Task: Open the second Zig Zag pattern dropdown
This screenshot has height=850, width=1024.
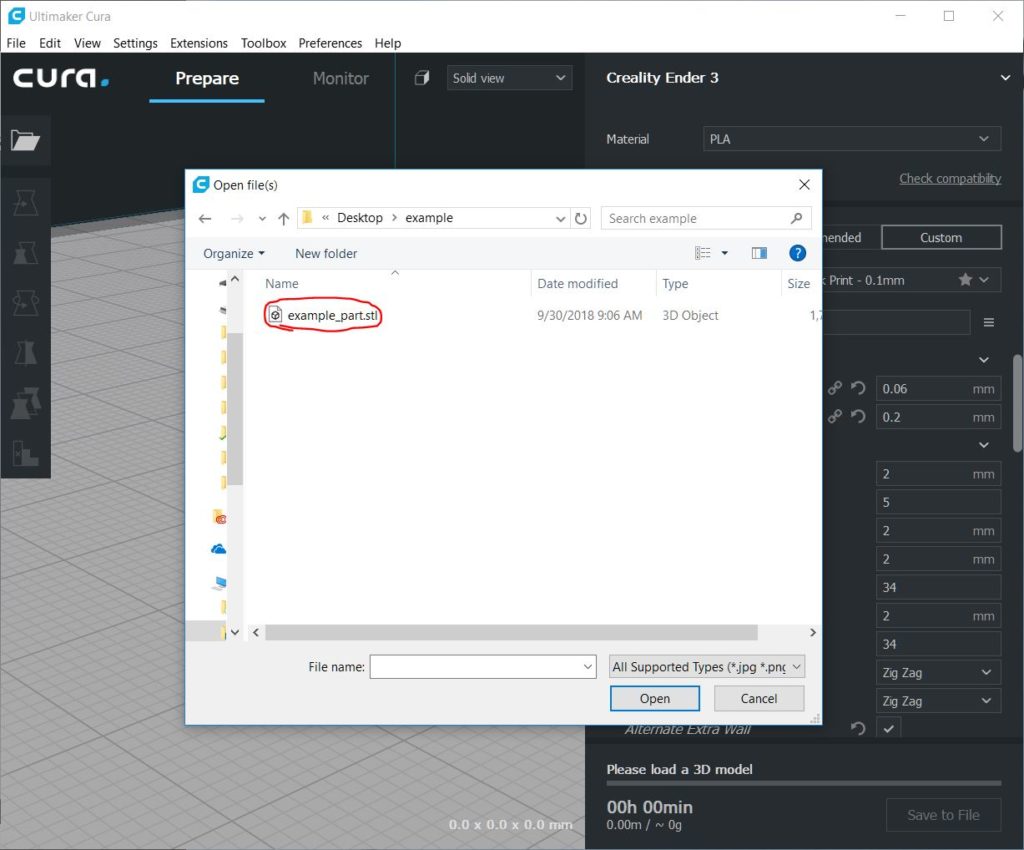Action: pos(938,700)
